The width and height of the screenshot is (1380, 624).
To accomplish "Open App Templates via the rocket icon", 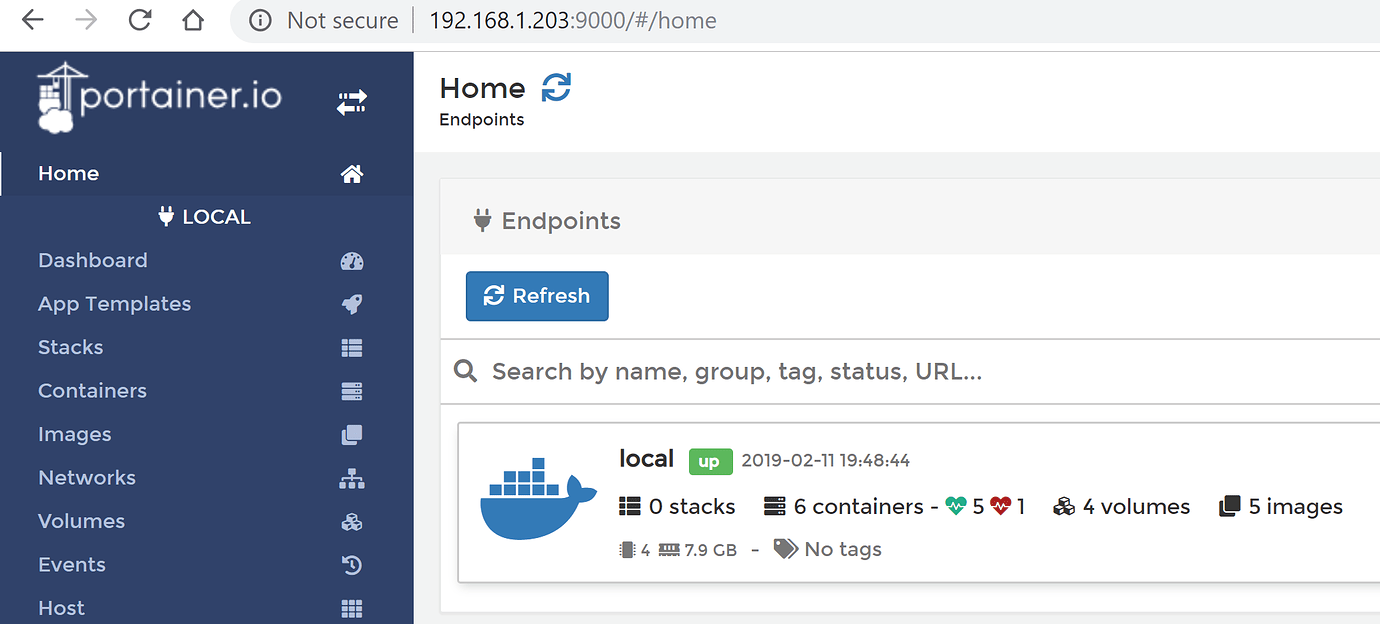I will click(x=351, y=304).
